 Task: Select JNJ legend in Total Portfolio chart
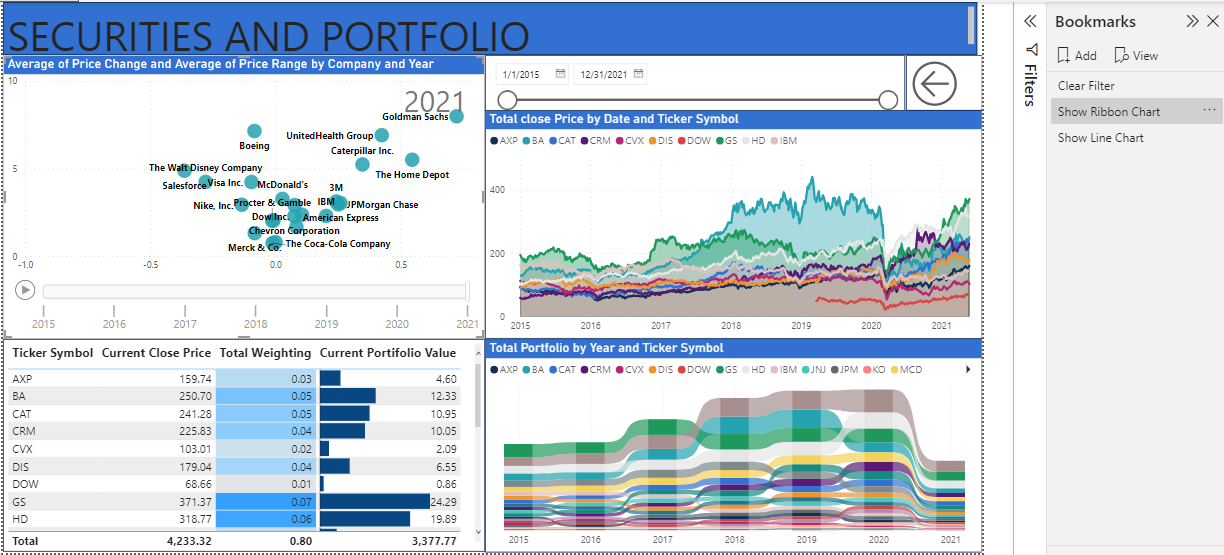[816, 370]
